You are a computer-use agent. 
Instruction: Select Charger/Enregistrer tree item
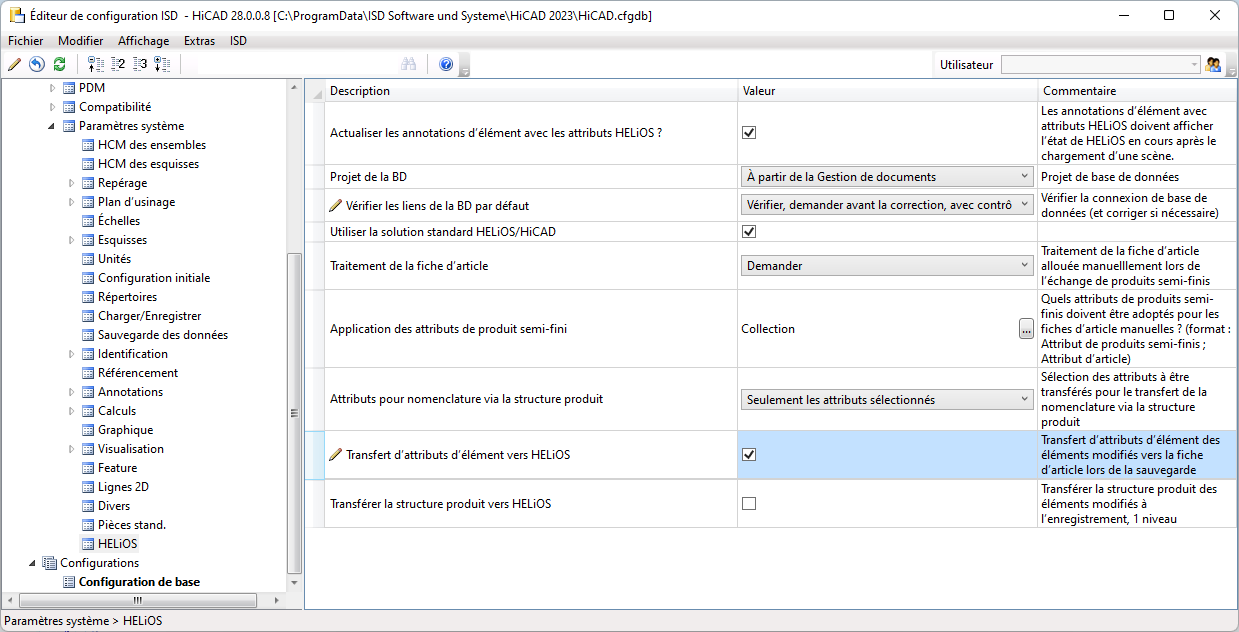tap(150, 316)
